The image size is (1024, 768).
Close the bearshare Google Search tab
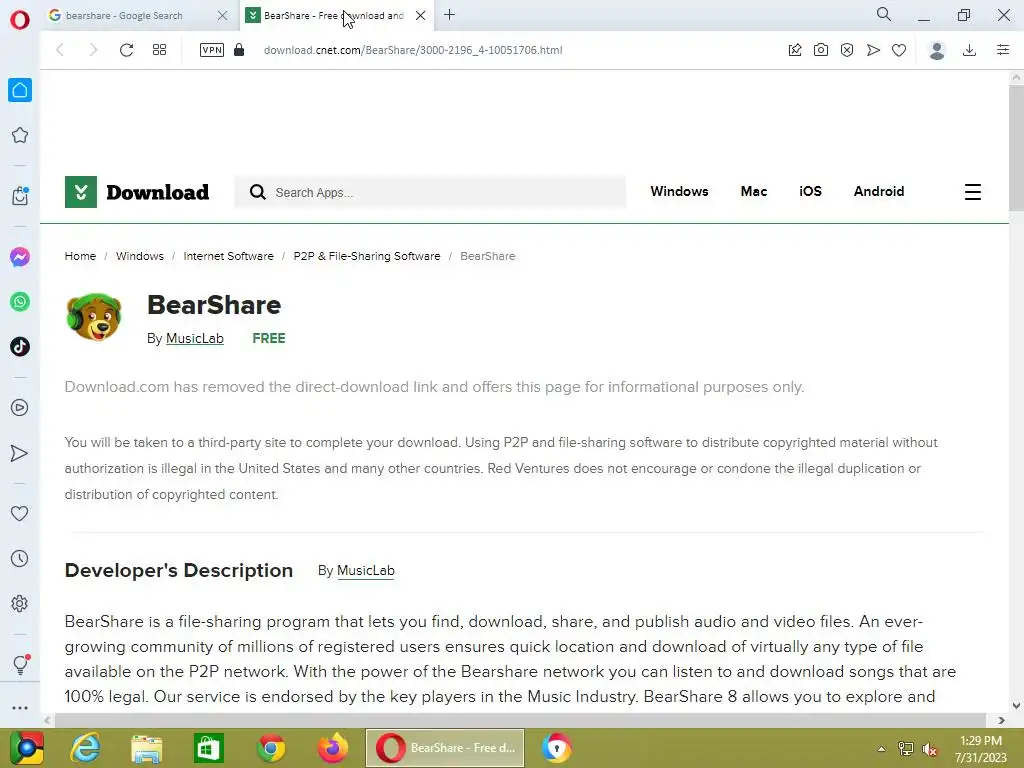coord(222,15)
